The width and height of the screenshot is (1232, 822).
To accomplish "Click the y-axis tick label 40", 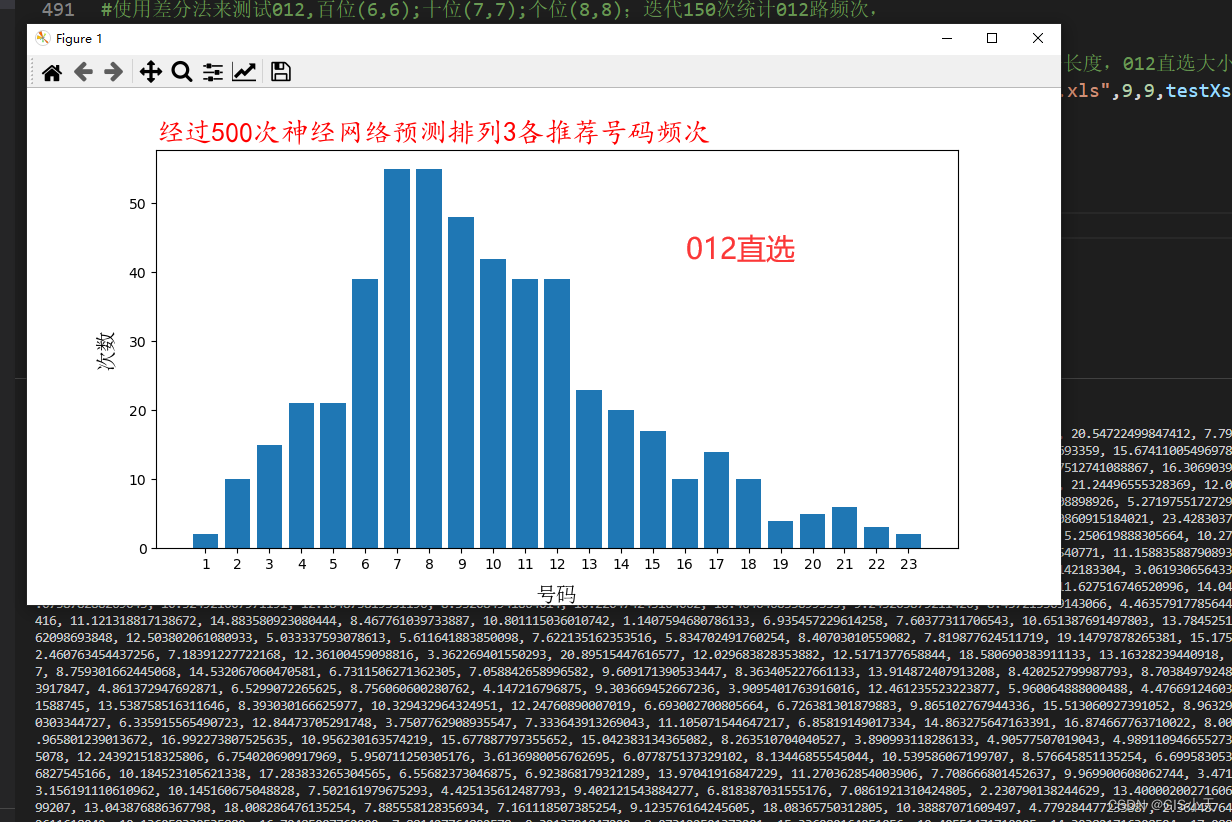I will point(140,273).
